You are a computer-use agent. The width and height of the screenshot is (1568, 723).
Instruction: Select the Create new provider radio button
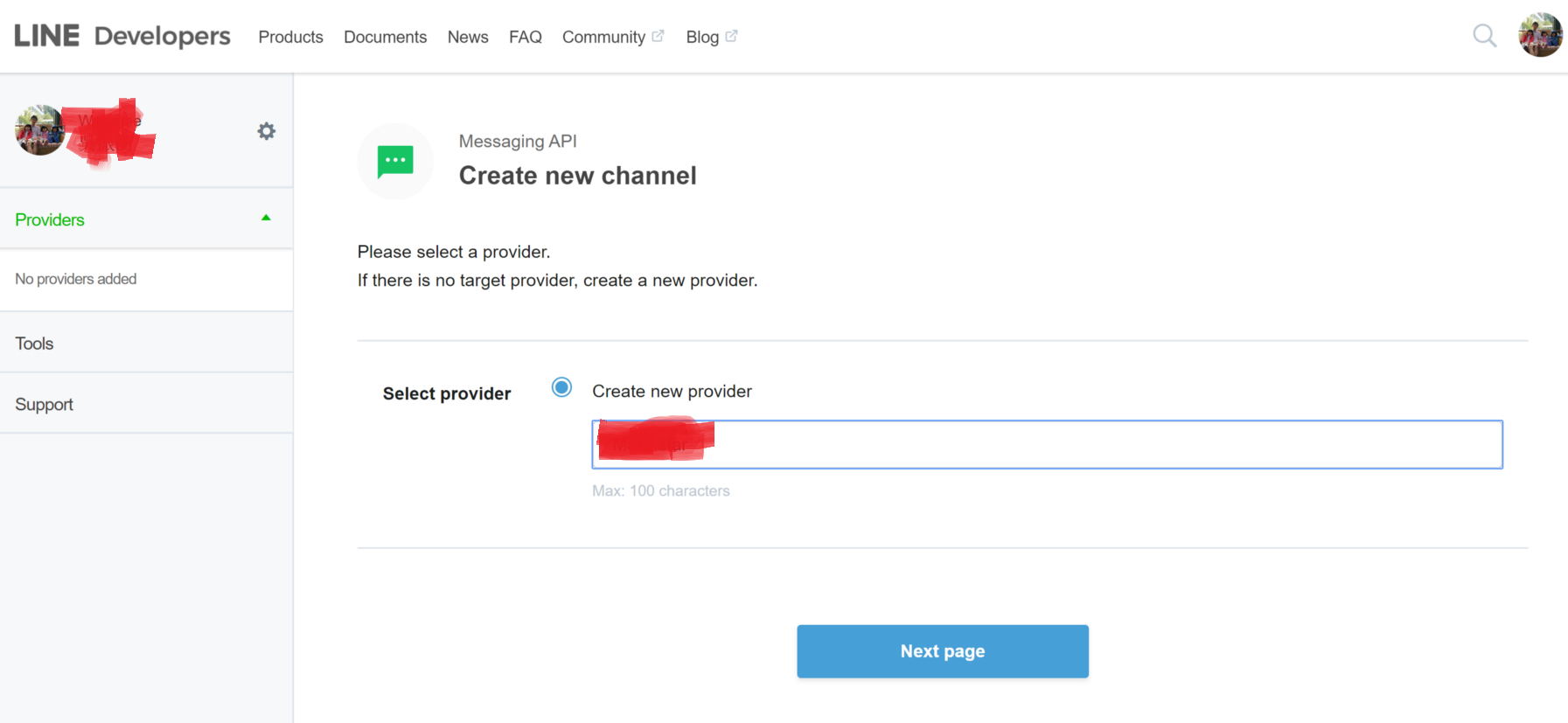(x=561, y=387)
